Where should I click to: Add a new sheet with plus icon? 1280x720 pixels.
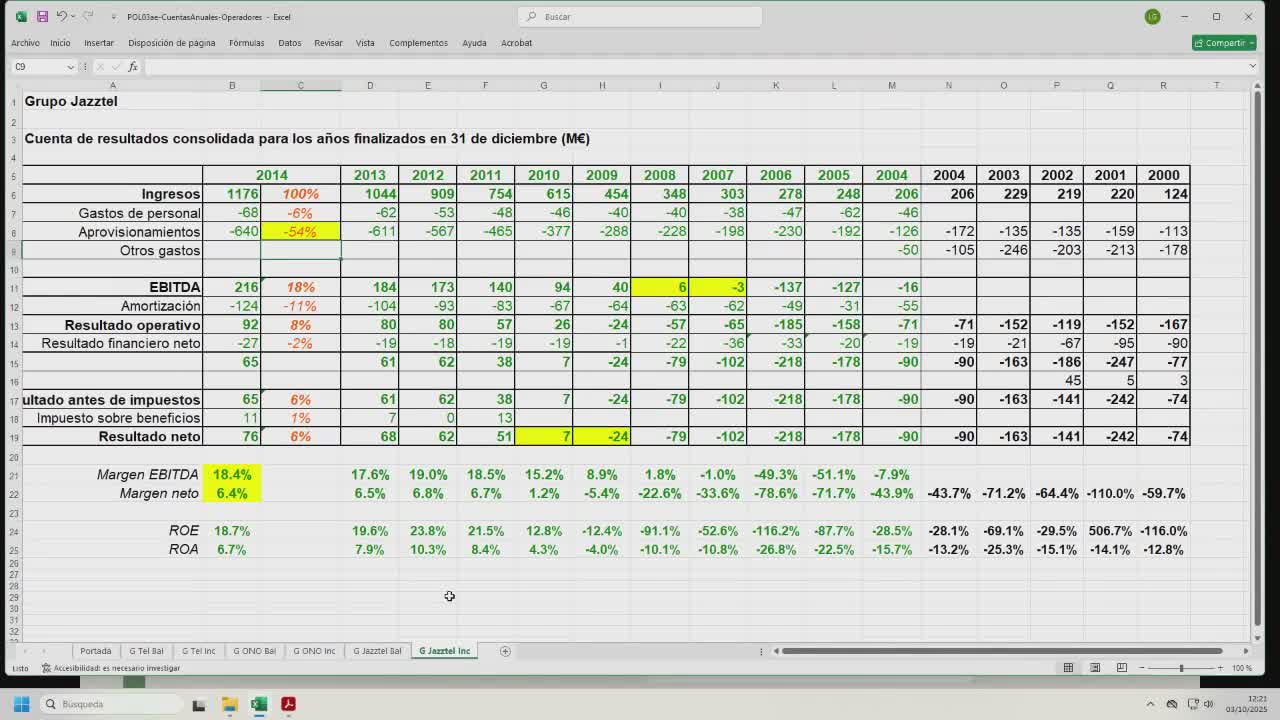coord(505,651)
